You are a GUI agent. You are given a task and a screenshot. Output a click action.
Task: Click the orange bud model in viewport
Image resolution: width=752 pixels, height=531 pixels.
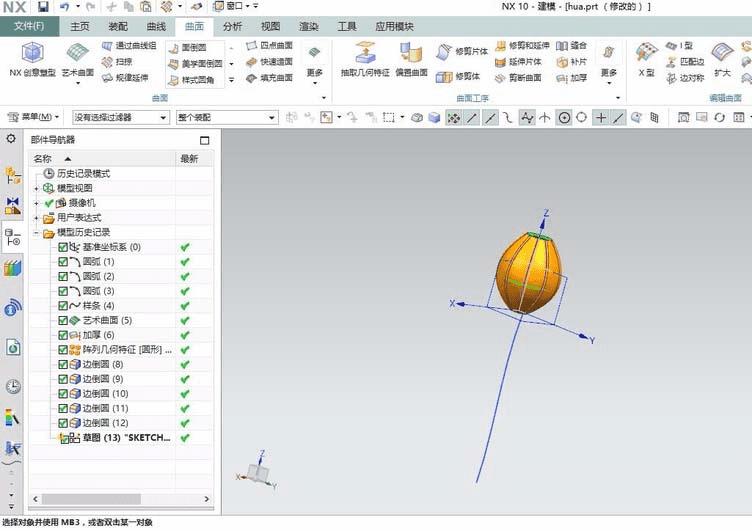pos(528,272)
